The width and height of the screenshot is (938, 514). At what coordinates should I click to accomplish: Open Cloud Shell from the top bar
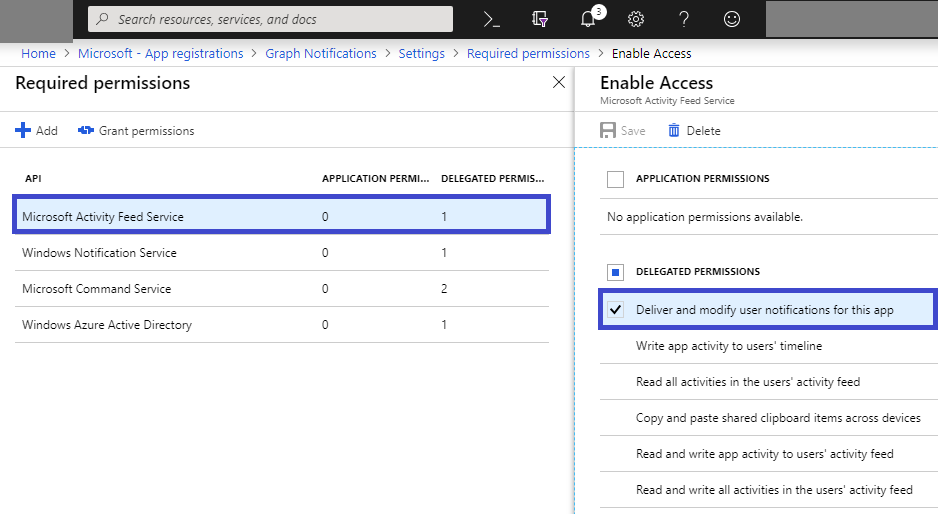click(x=491, y=19)
